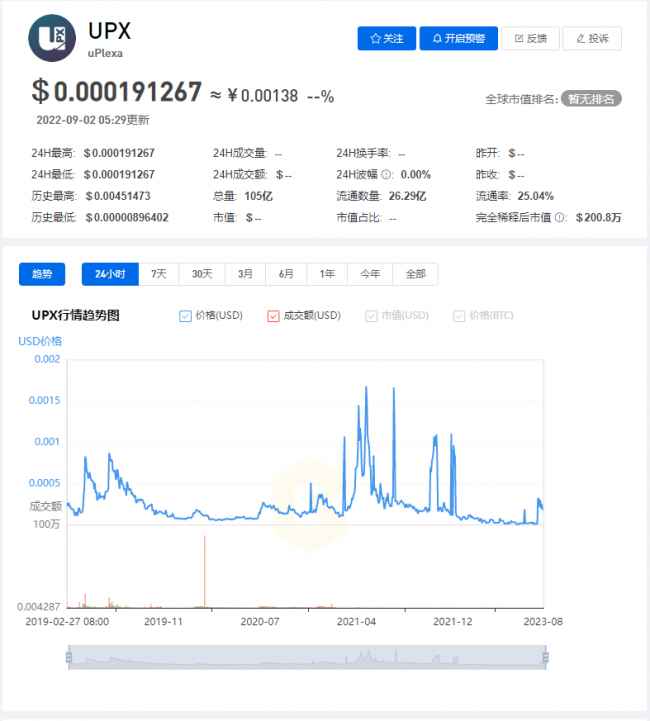Grab the left handle of chart range slider
650x721 pixels.
pos(69,657)
